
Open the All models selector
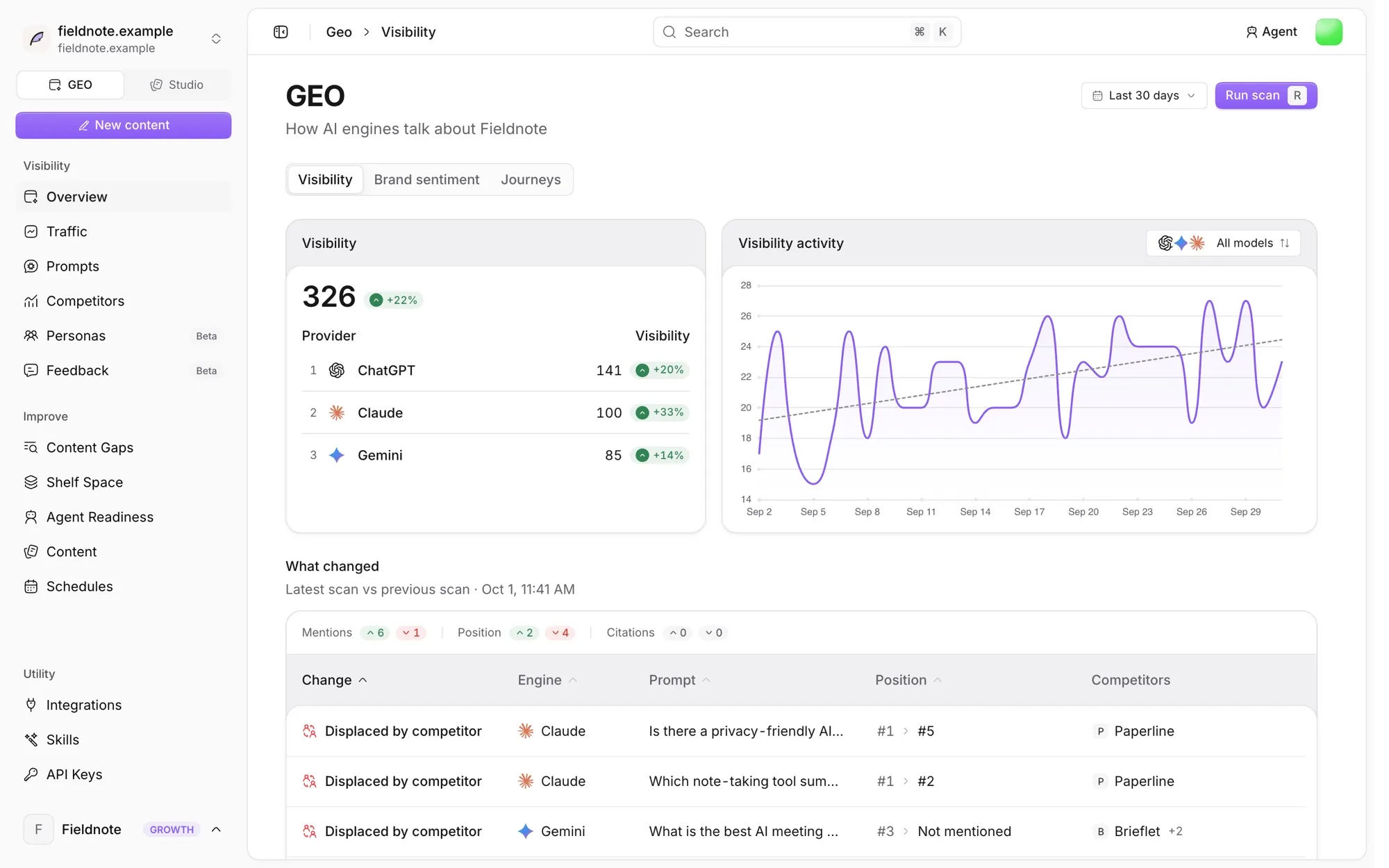(x=1223, y=243)
